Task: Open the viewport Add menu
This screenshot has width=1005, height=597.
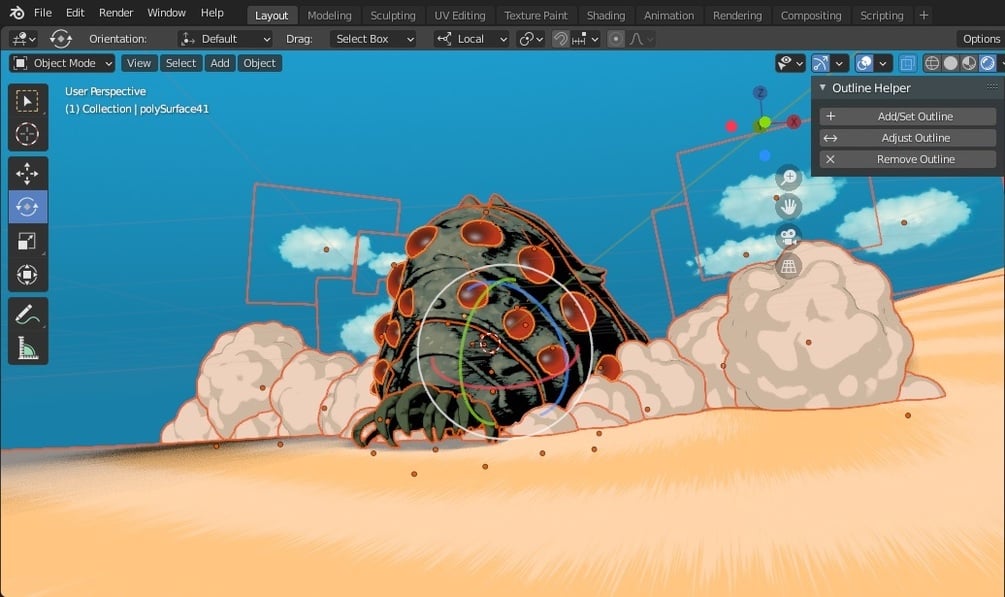Action: [220, 63]
